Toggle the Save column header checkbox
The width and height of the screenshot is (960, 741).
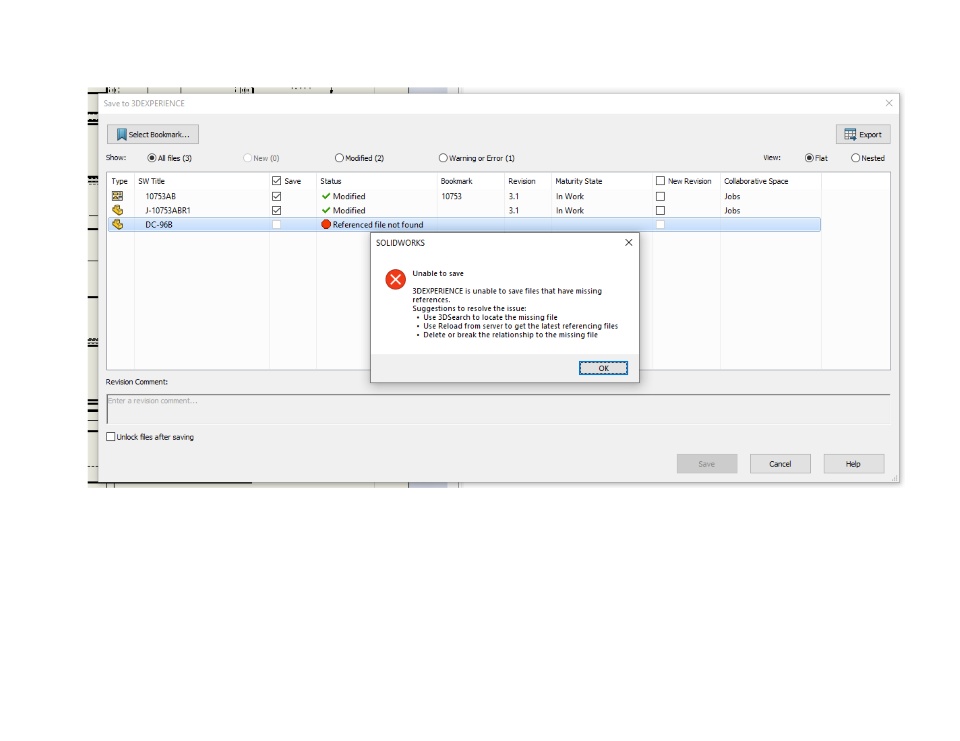point(277,181)
